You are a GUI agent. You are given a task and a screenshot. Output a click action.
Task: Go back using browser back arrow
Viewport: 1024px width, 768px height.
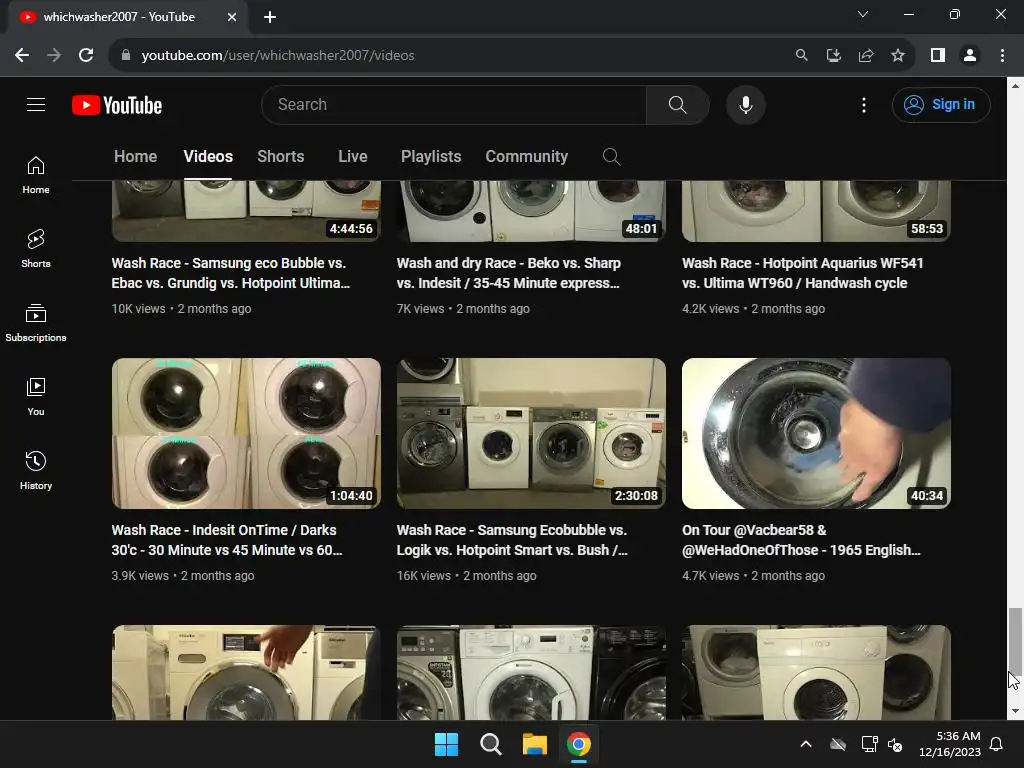[x=22, y=56]
